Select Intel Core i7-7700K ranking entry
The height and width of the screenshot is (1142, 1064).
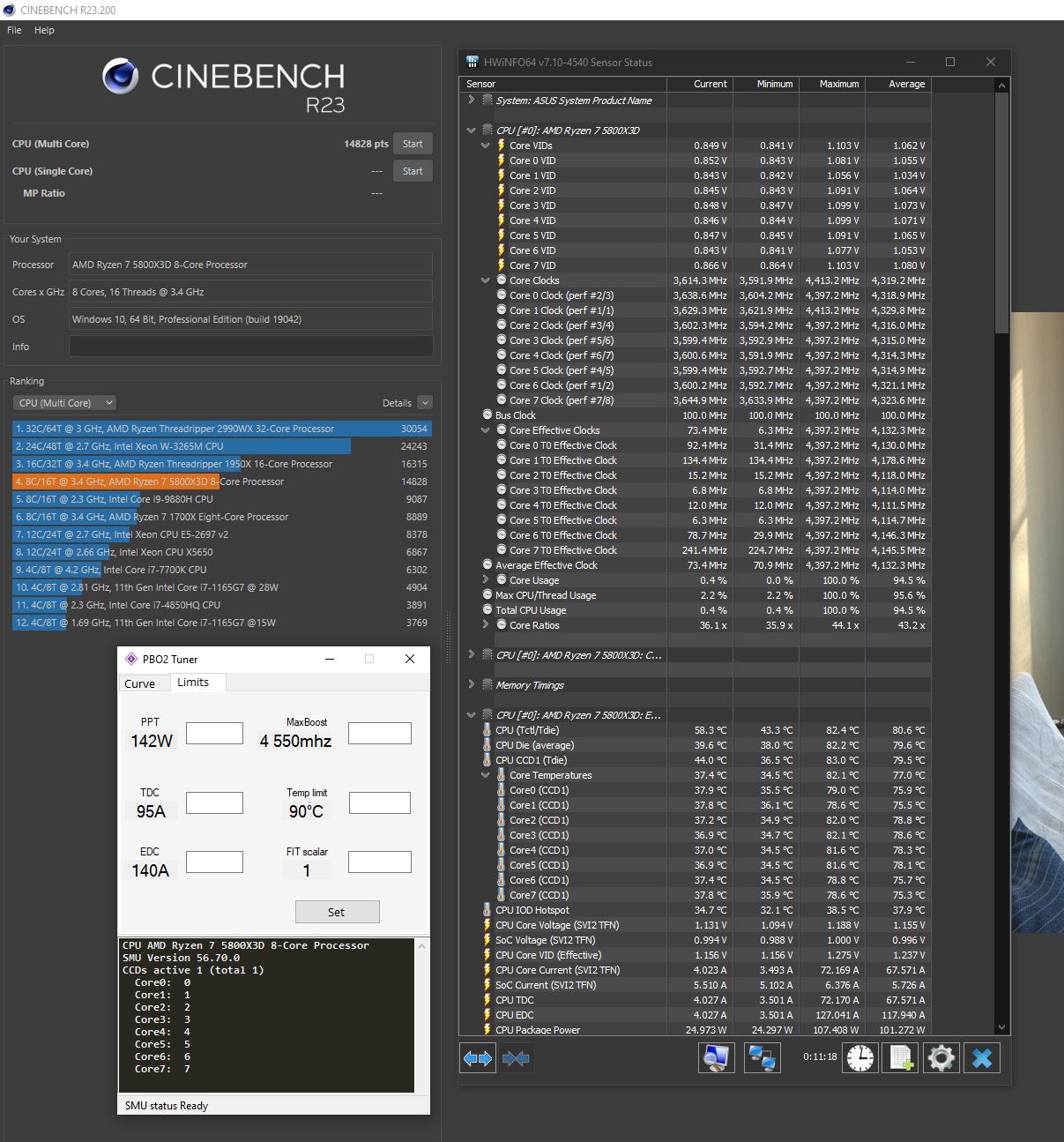point(222,570)
